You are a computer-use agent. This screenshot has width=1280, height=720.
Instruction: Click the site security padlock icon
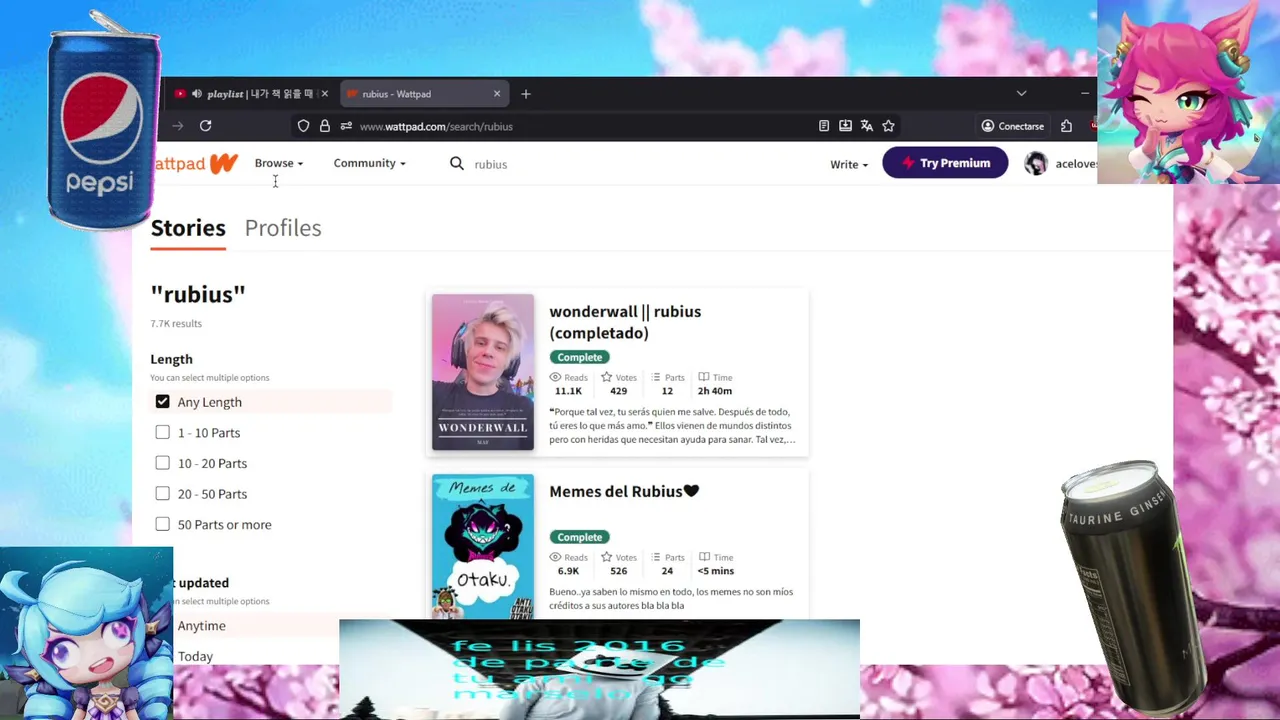(x=325, y=126)
